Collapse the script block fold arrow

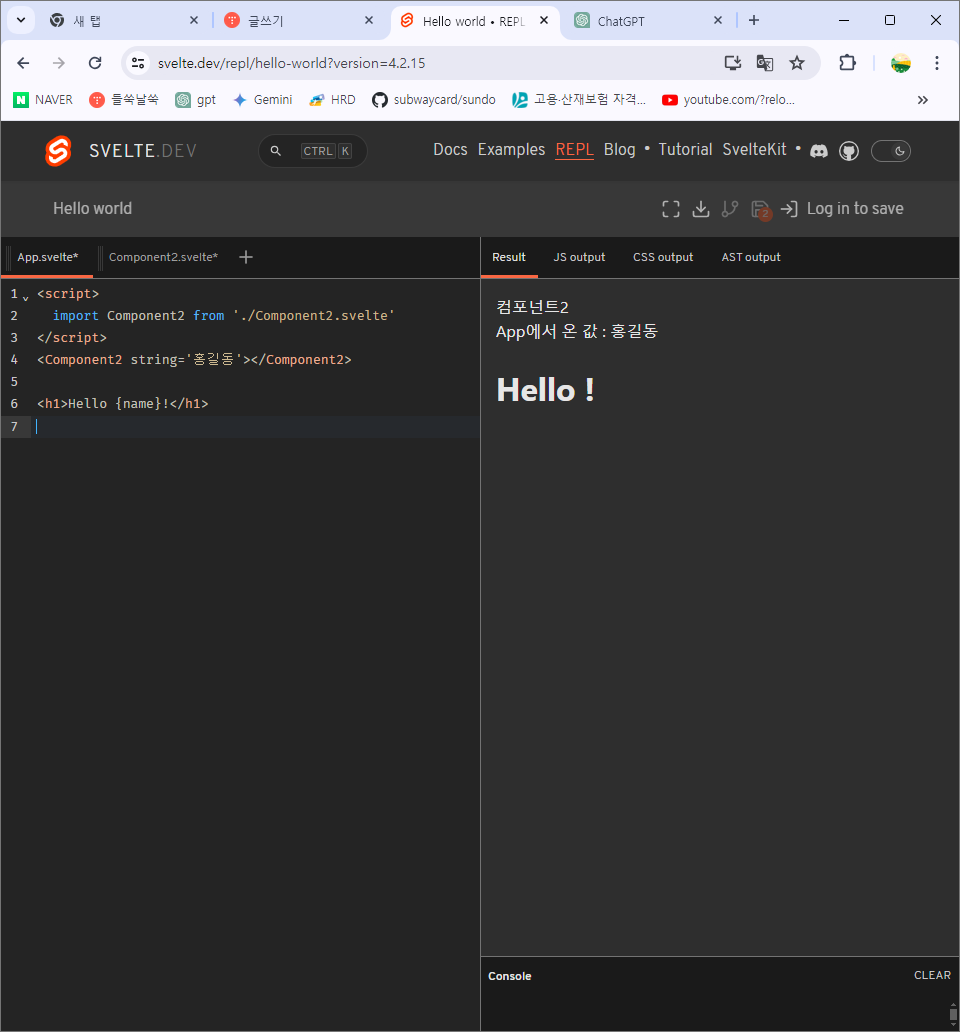(x=26, y=298)
